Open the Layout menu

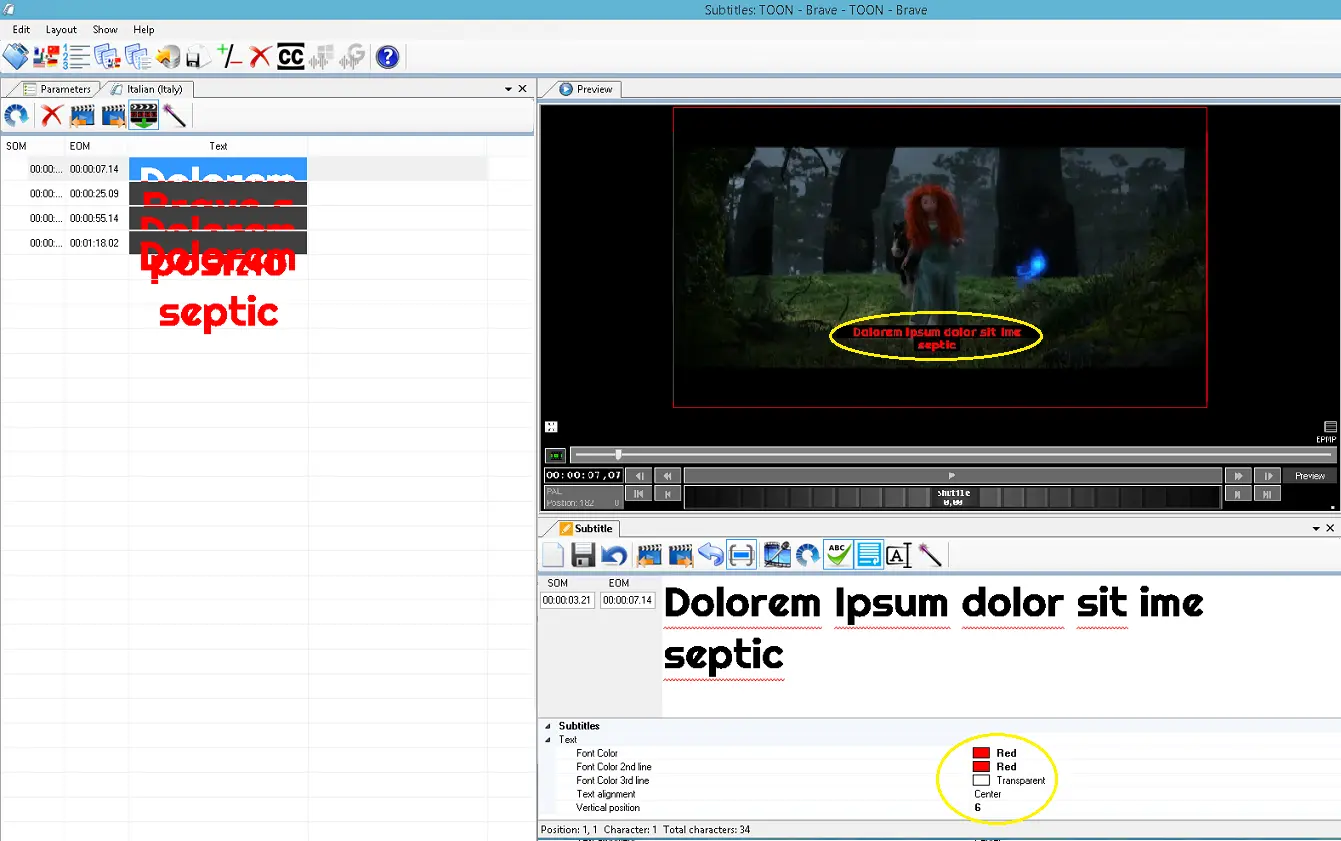pyautogui.click(x=61, y=30)
